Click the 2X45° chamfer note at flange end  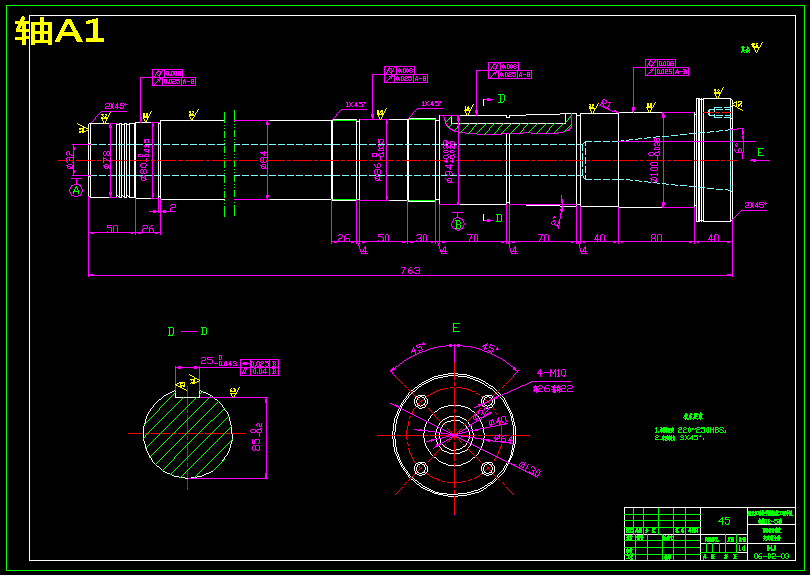click(x=755, y=205)
